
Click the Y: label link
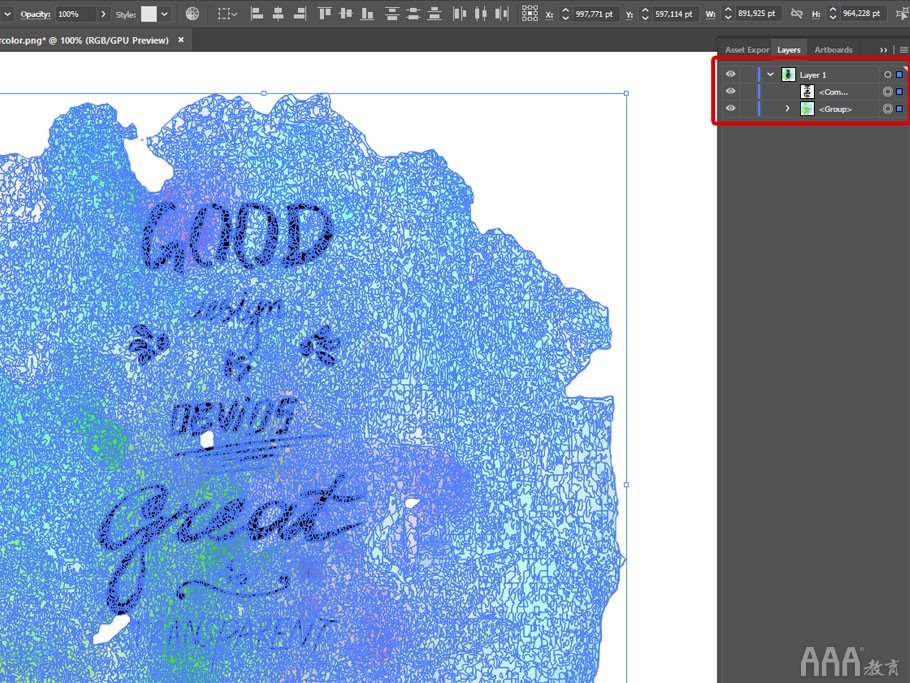coord(629,15)
